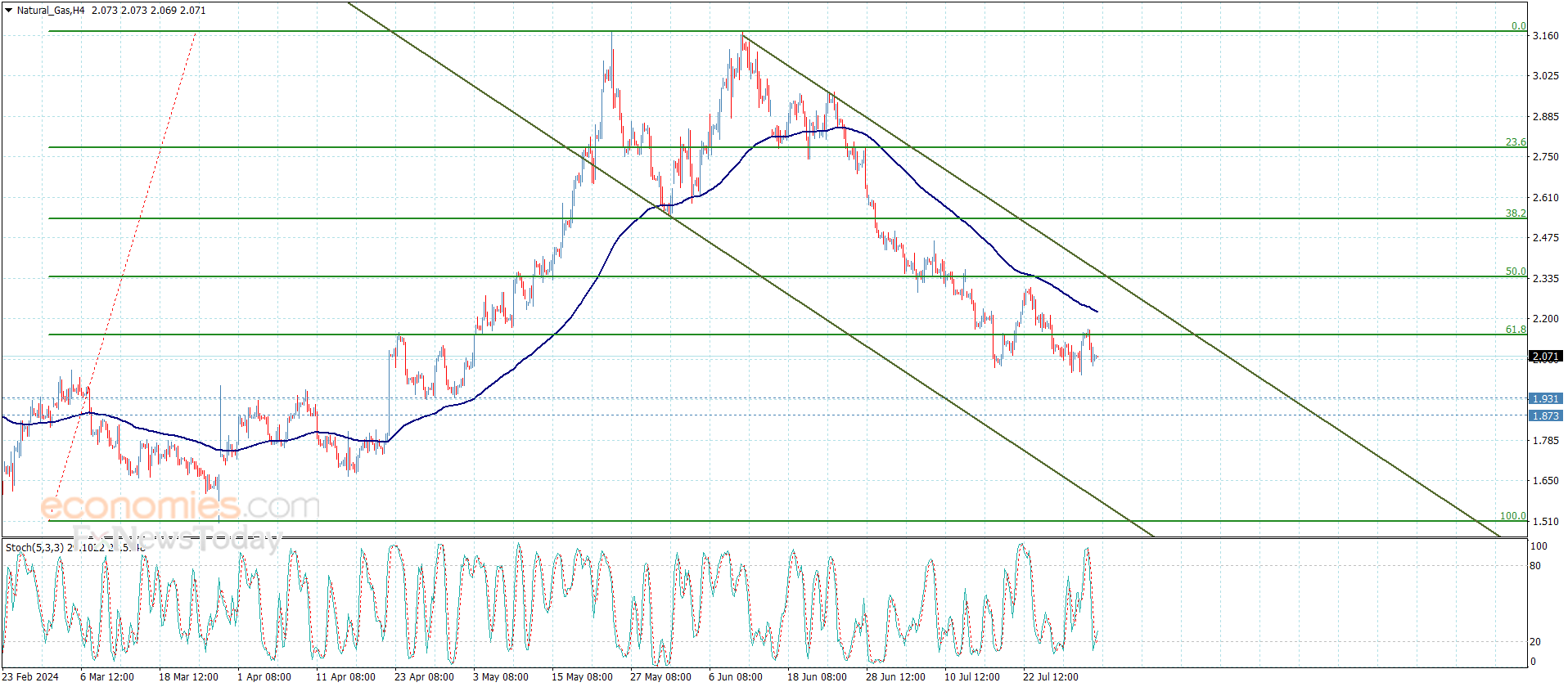Screen dimensions: 1568x687
Task: Click the 2.885 price axis label
Action: point(1545,117)
